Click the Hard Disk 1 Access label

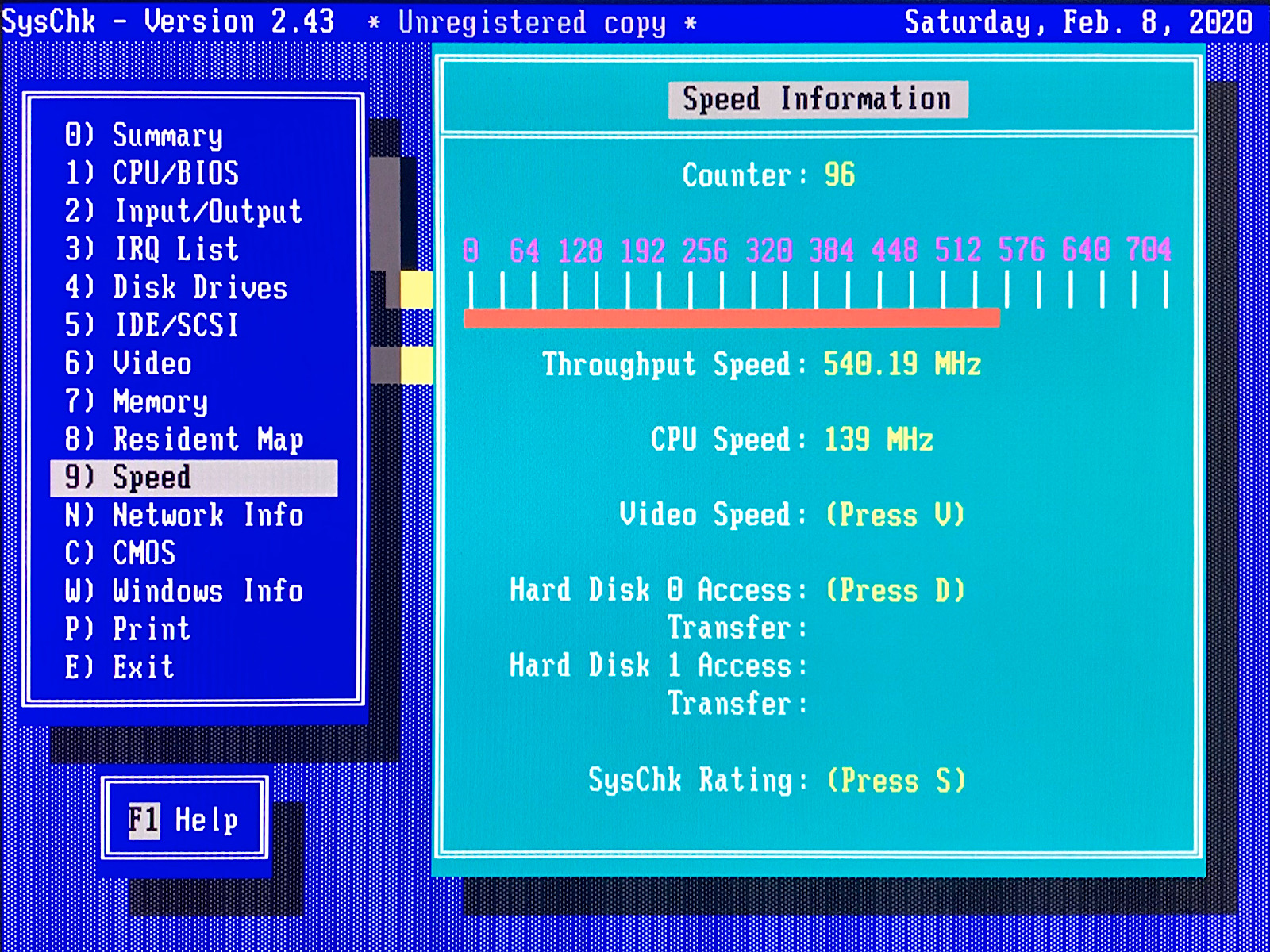[x=658, y=666]
